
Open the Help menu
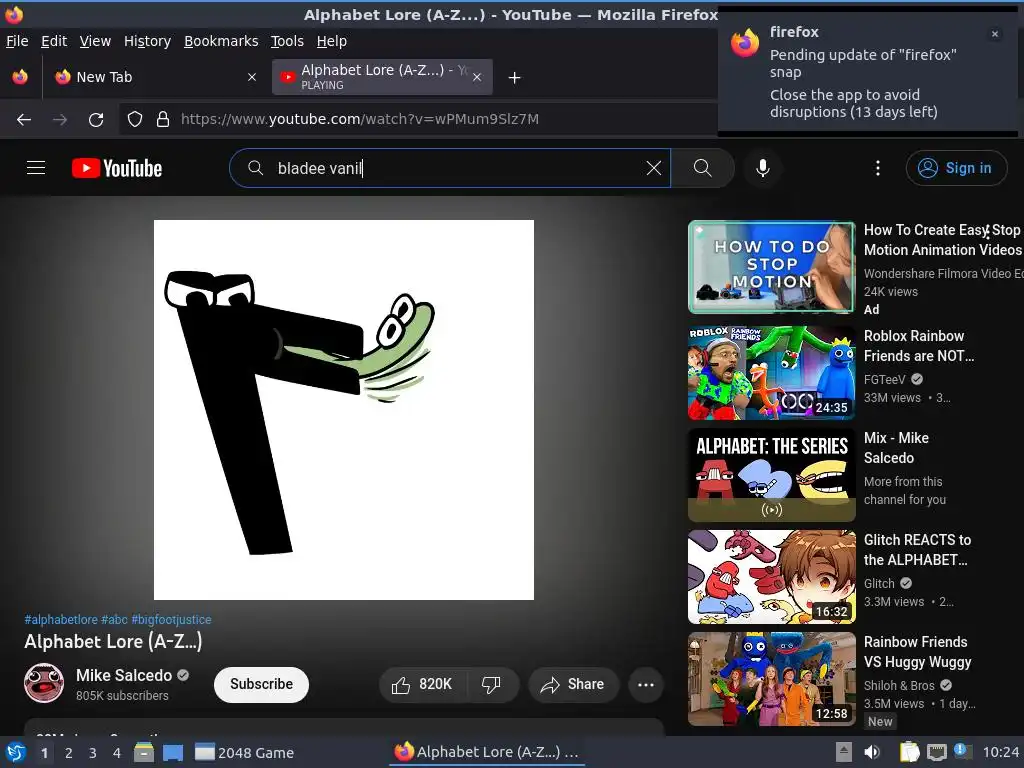(331, 41)
